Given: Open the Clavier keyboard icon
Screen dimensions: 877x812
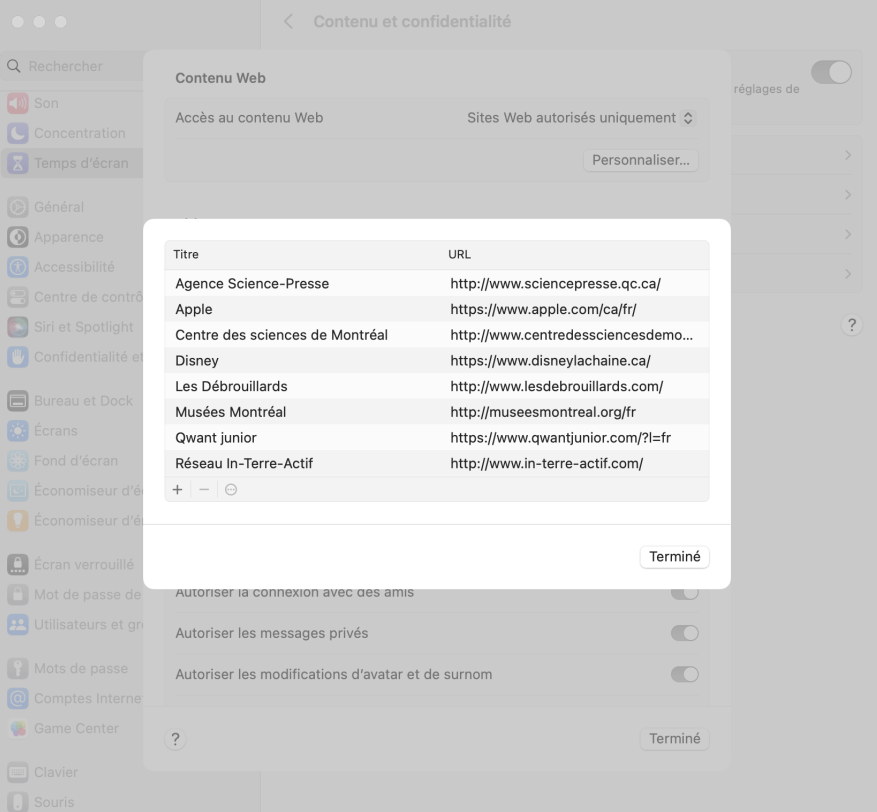Looking at the screenshot, I should [18, 772].
